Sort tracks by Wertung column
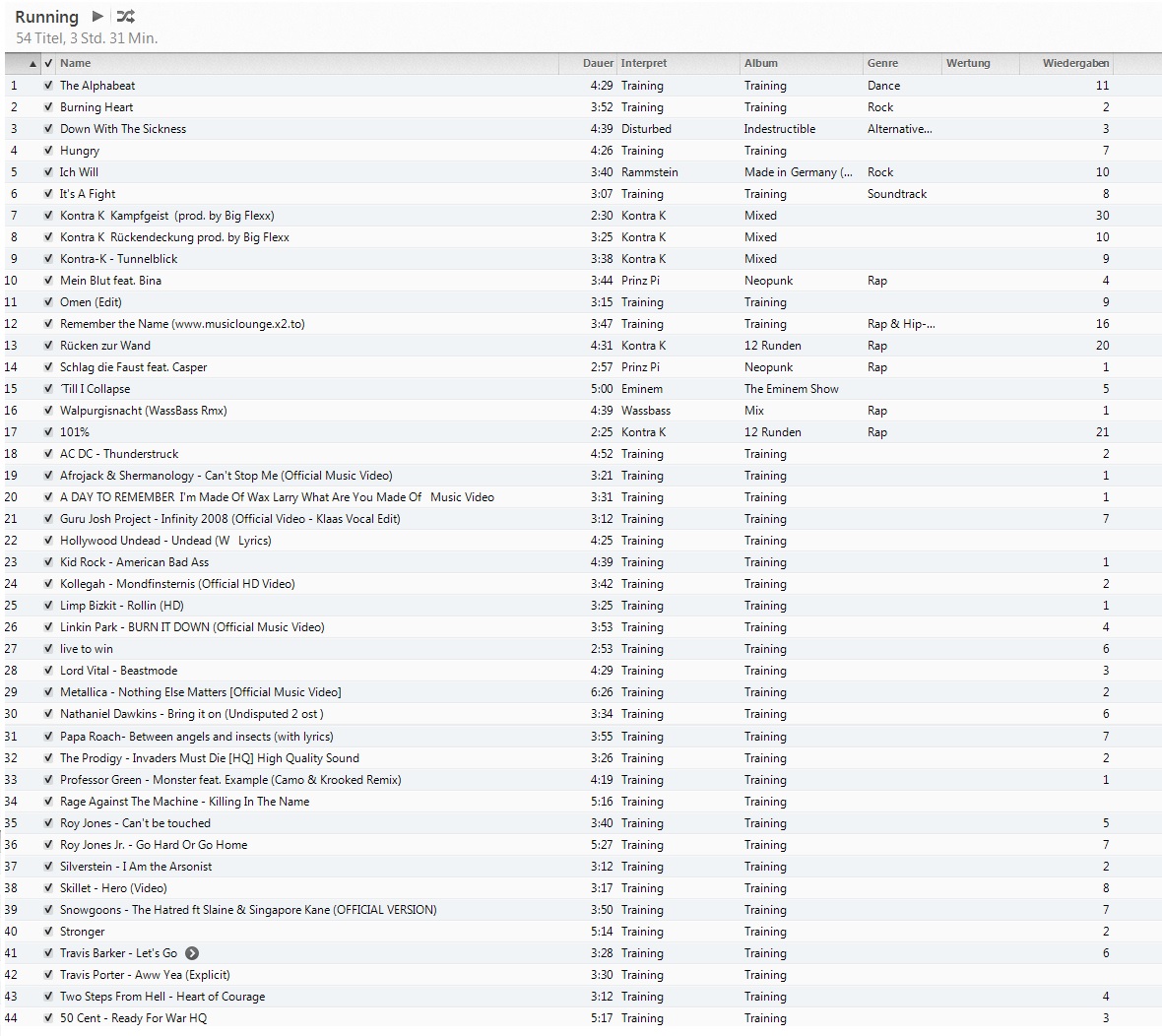Screen dimensions: 1162x1036 pos(981,64)
